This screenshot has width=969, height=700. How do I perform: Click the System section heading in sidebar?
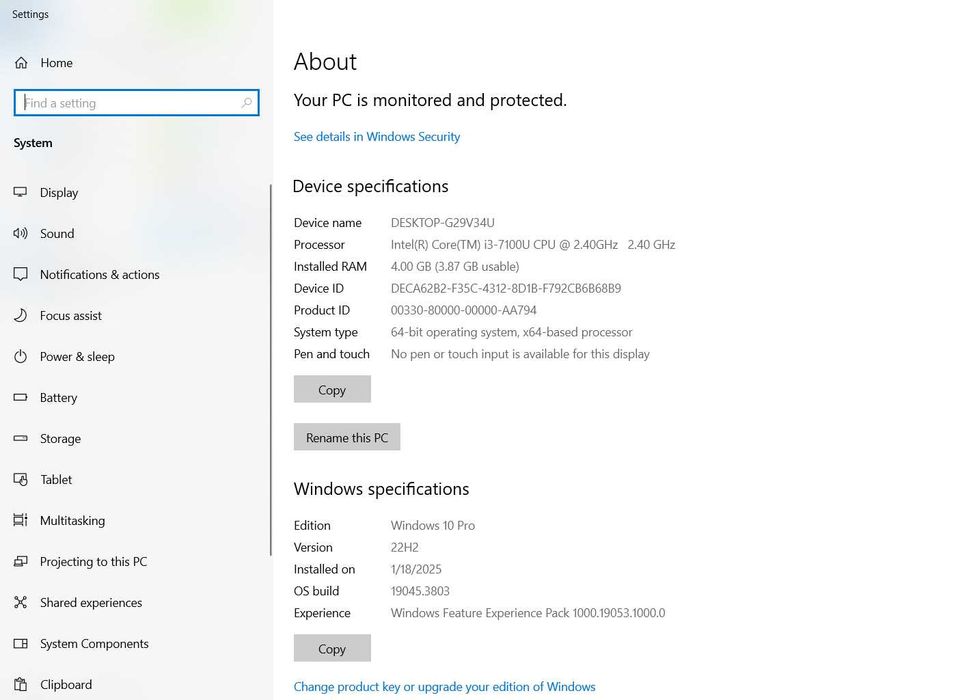(x=33, y=143)
